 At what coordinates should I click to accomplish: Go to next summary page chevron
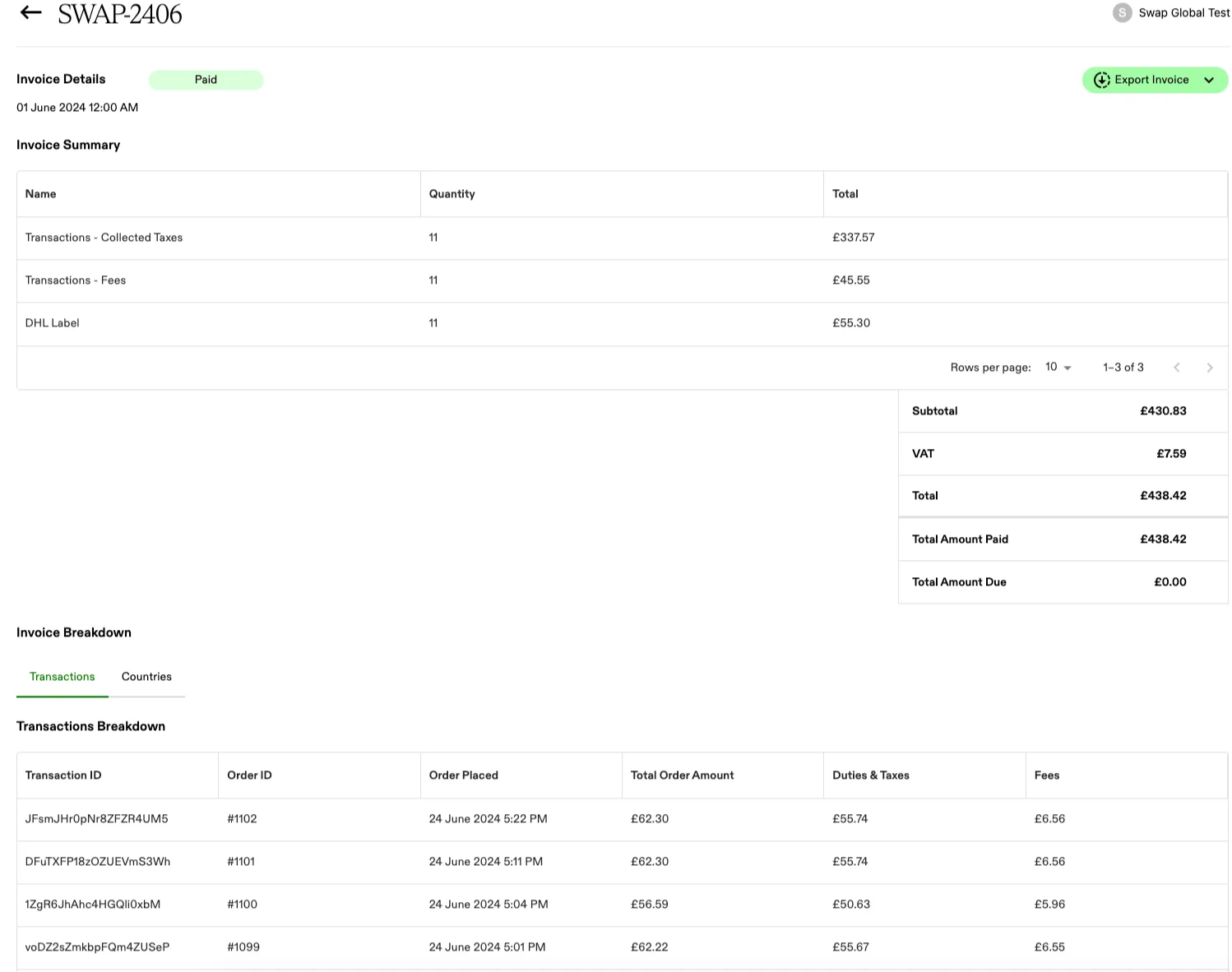[x=1209, y=368]
